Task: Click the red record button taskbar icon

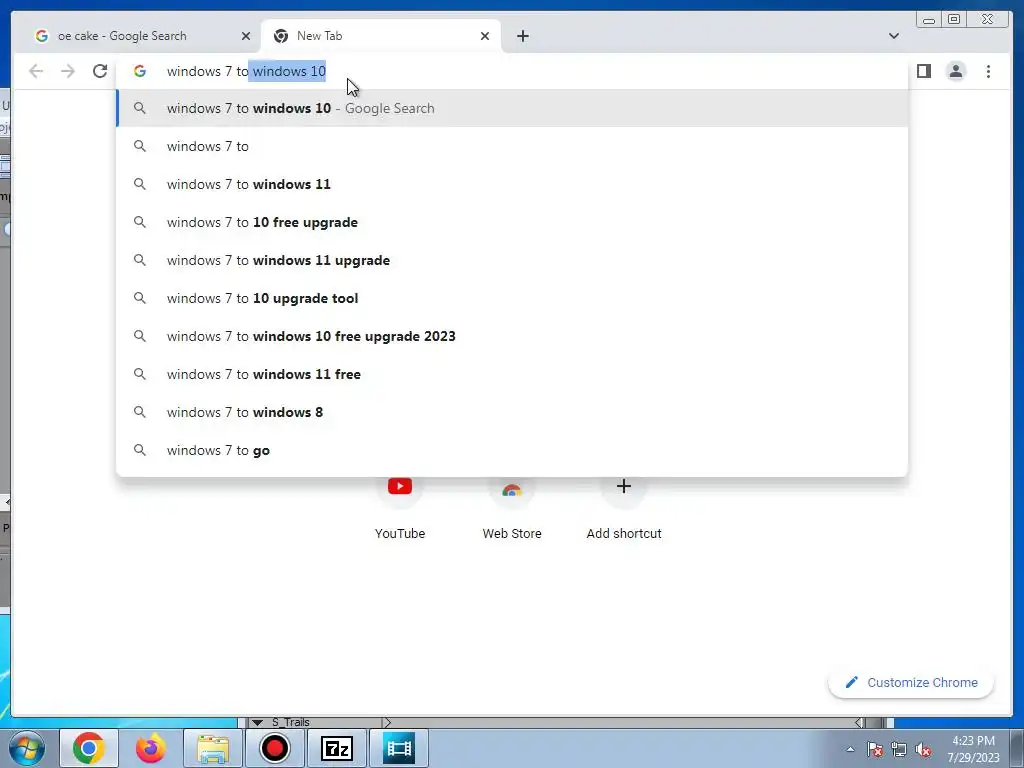Action: (274, 748)
